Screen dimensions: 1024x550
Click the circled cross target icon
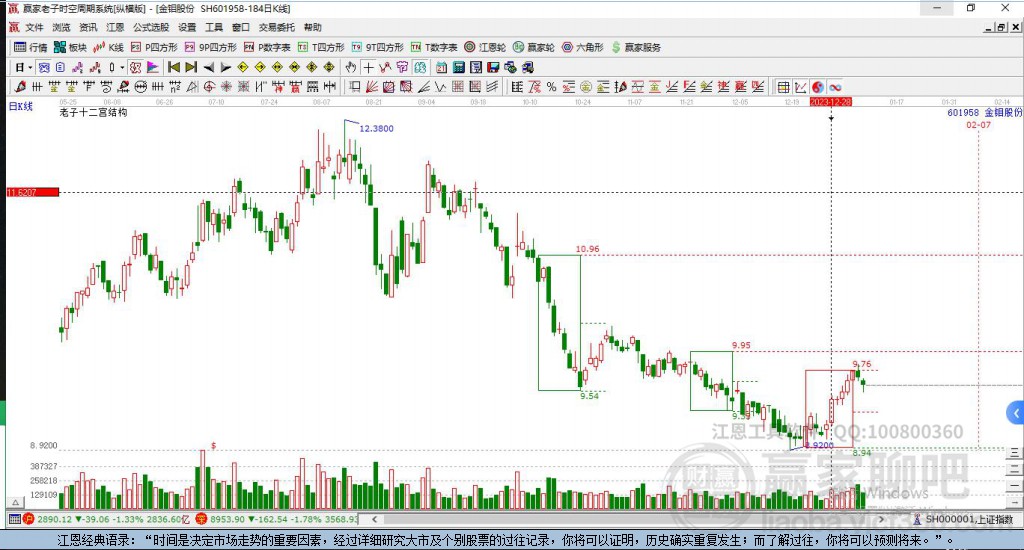point(208,86)
